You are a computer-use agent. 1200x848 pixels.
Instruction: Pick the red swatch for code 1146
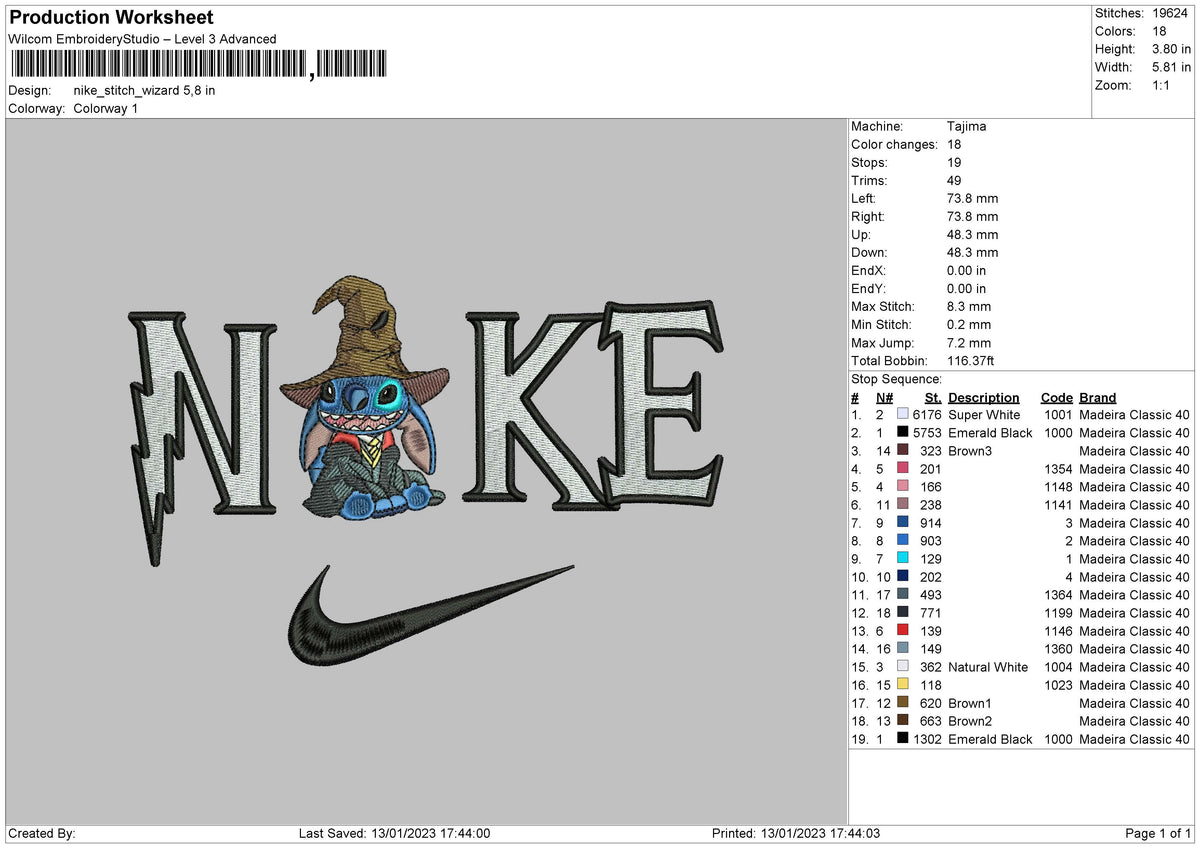click(903, 631)
